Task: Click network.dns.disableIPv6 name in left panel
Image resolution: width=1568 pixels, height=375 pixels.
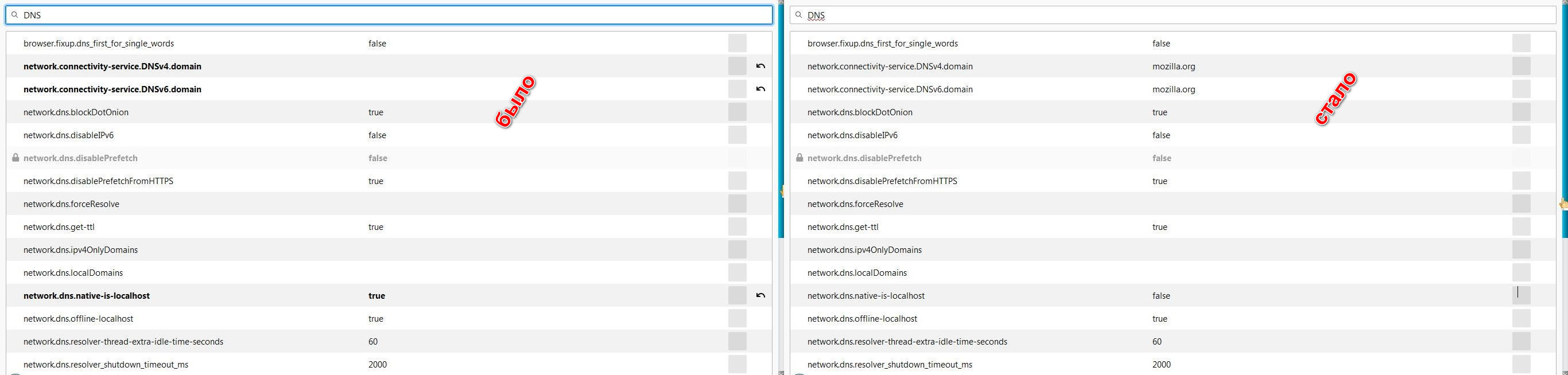Action: point(68,135)
